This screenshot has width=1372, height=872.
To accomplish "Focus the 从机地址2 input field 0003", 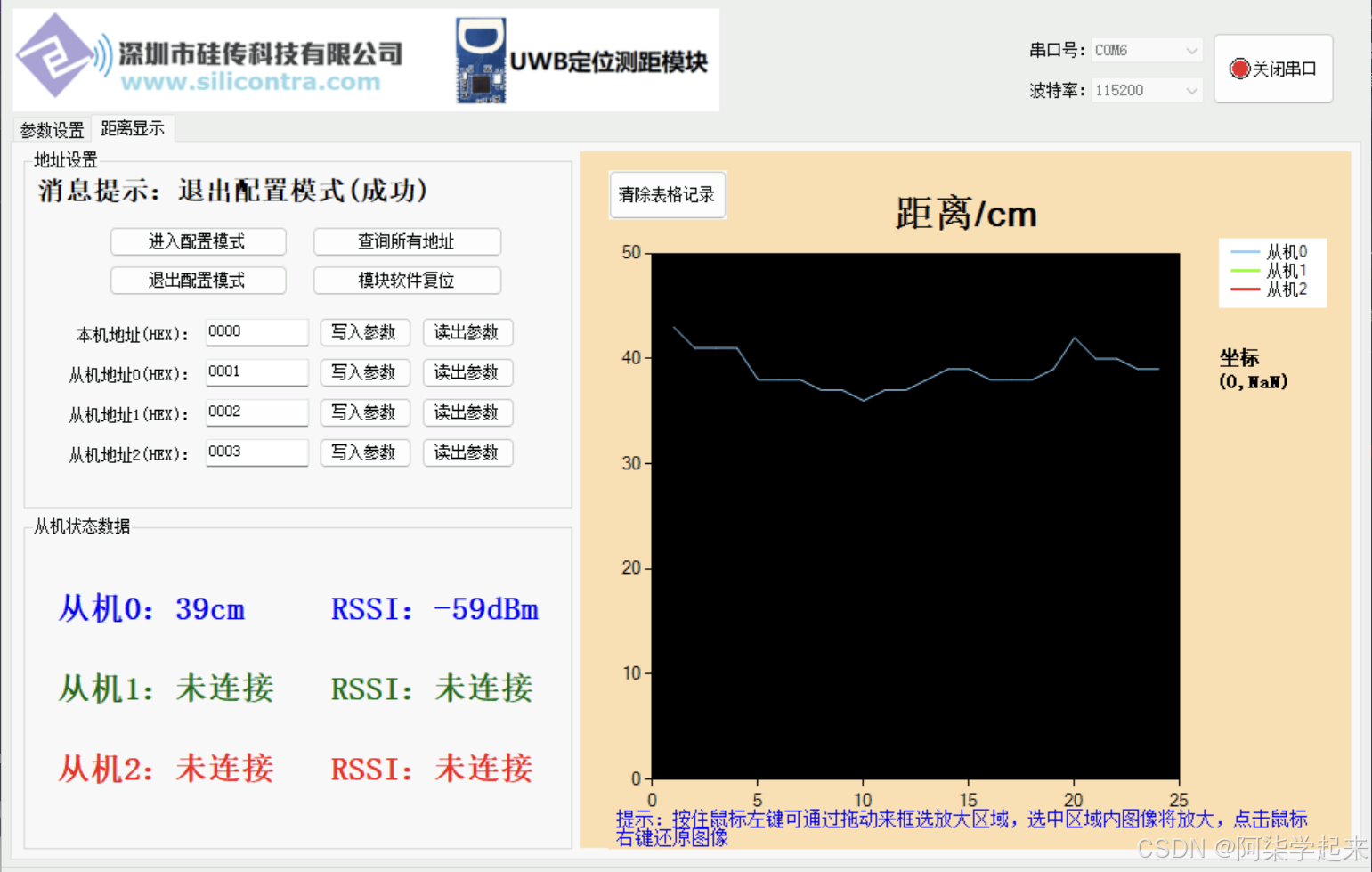I will pos(256,452).
